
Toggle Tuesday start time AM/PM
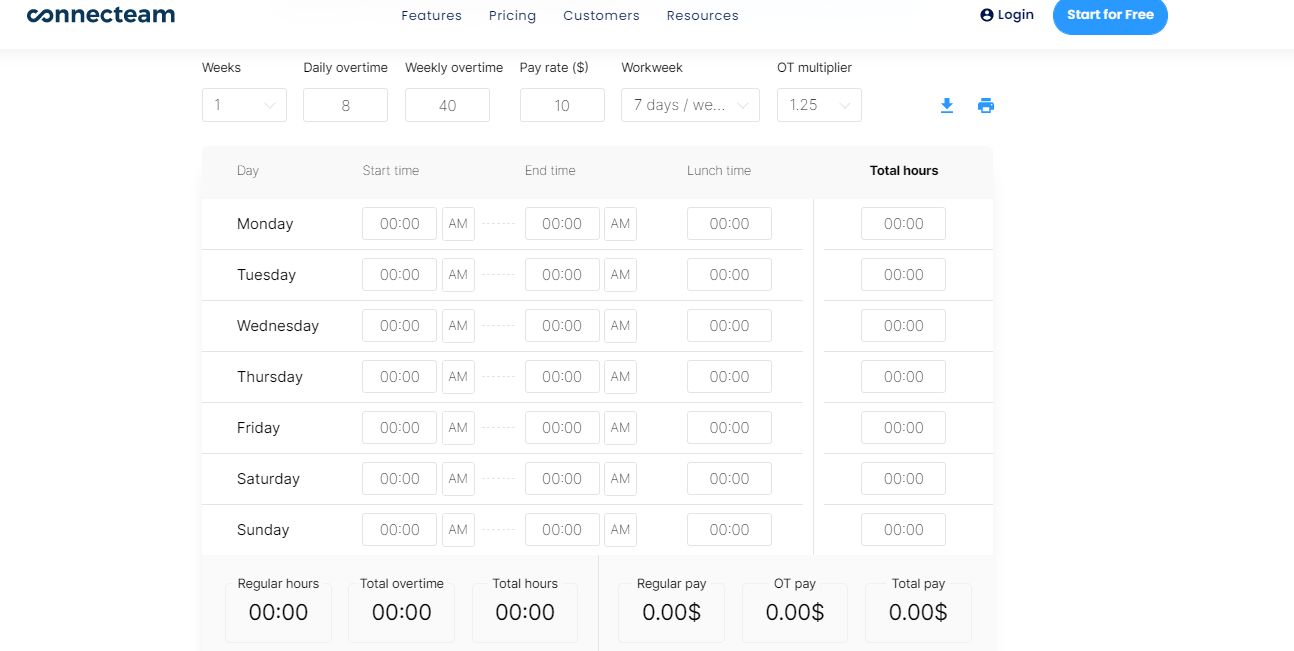point(458,275)
